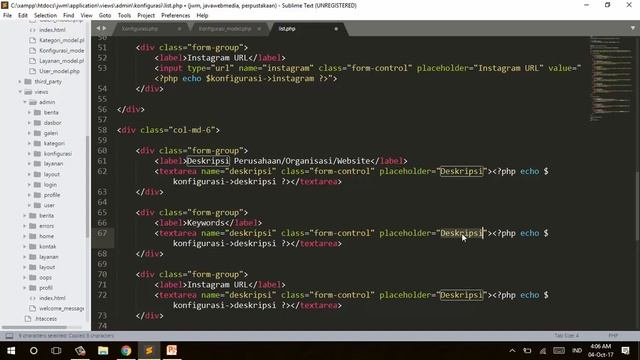Collapse the admin folder
Screen dimensions: 640x360
pos(24,102)
